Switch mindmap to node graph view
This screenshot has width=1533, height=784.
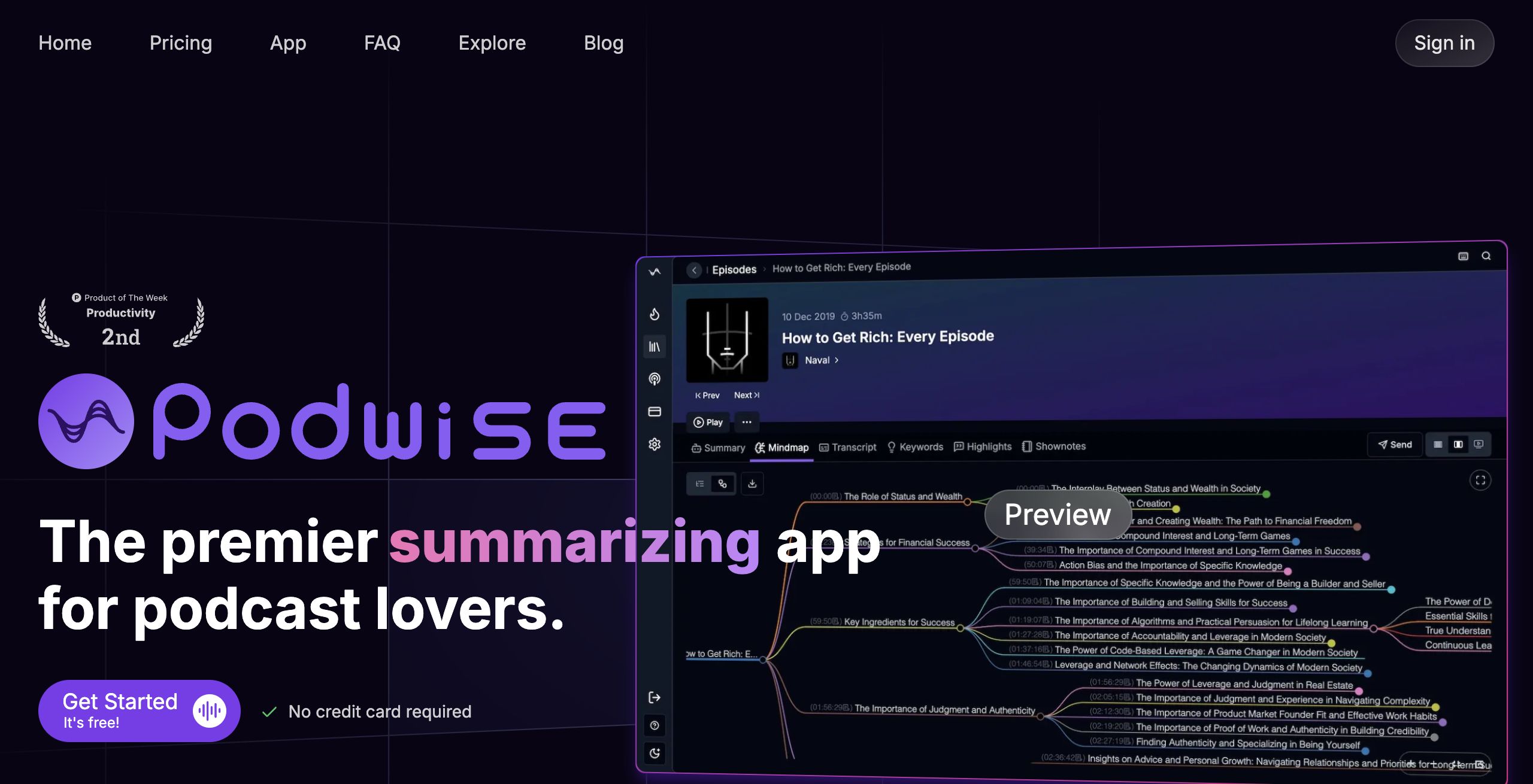723,484
